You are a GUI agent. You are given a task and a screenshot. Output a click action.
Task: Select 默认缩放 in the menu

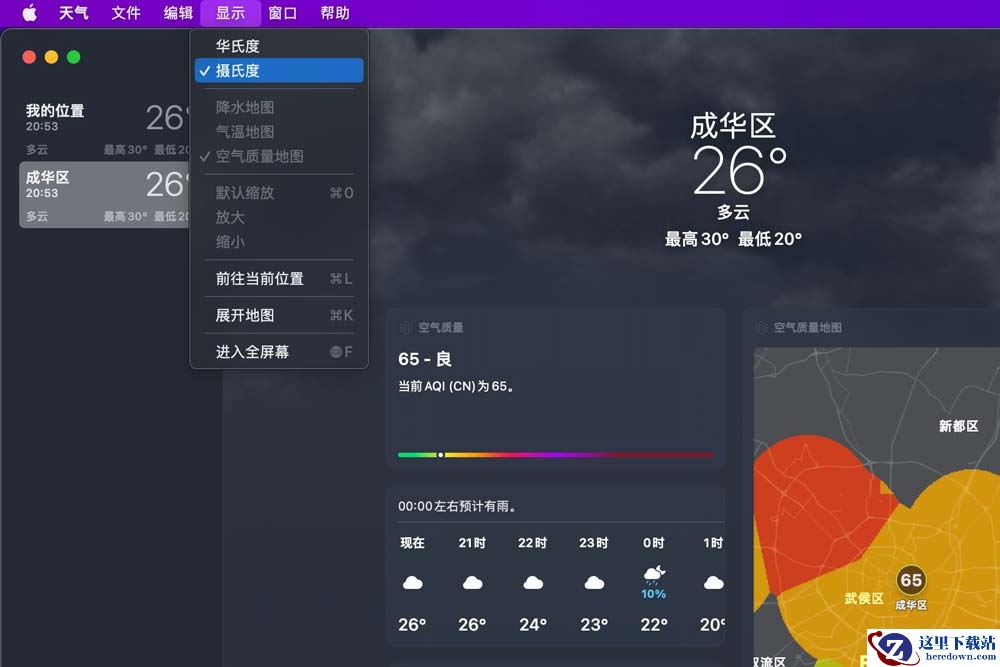click(279, 193)
